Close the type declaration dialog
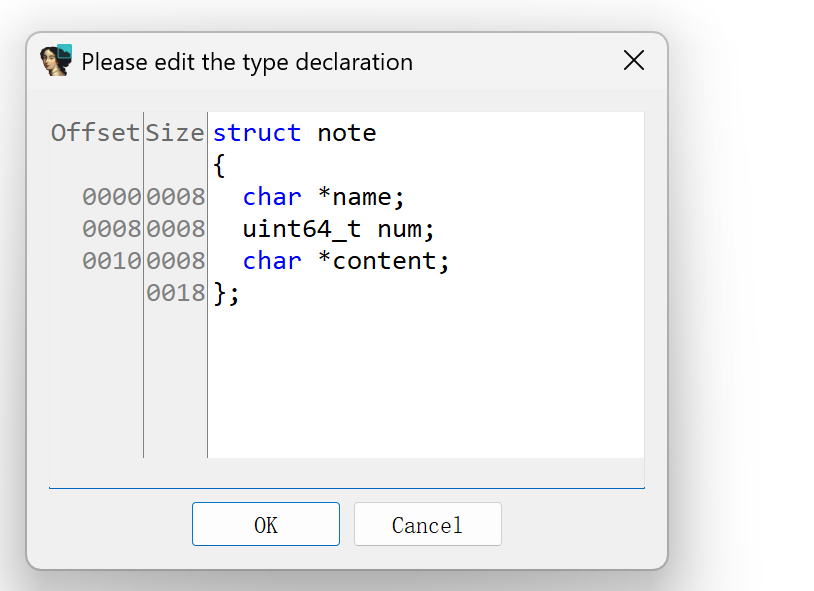Viewport: 814px width, 591px height. [633, 61]
